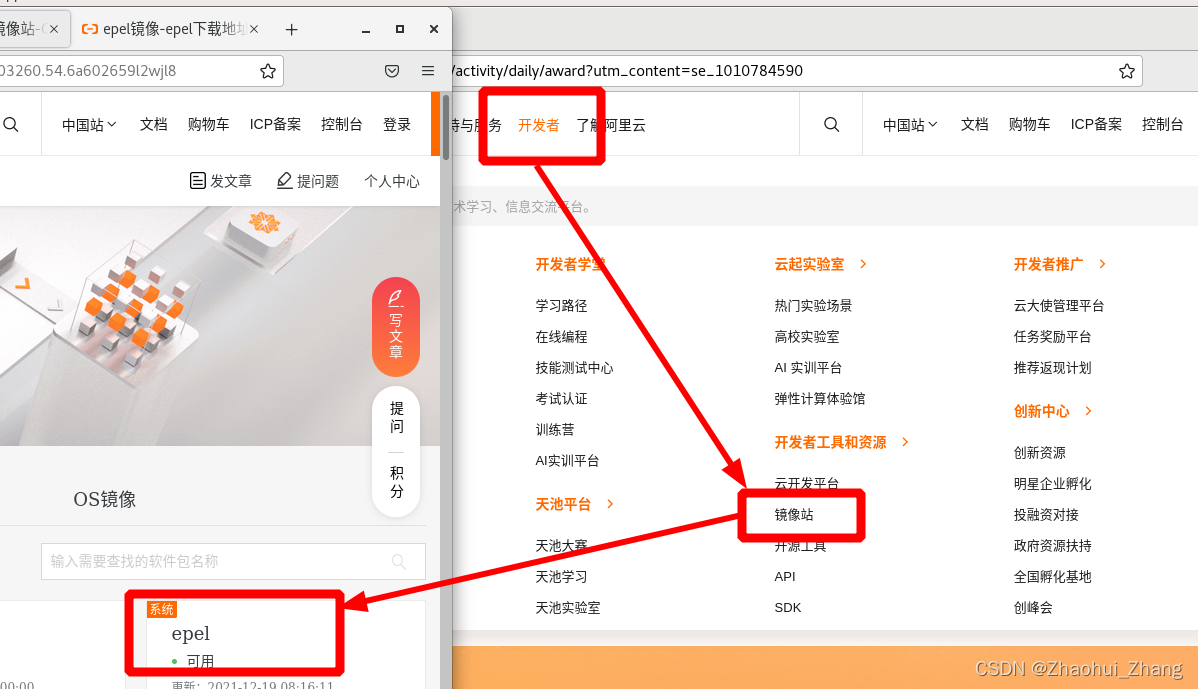The width and height of the screenshot is (1198, 689).
Task: Open 弹性计算体验馆 link
Action: [x=820, y=399]
